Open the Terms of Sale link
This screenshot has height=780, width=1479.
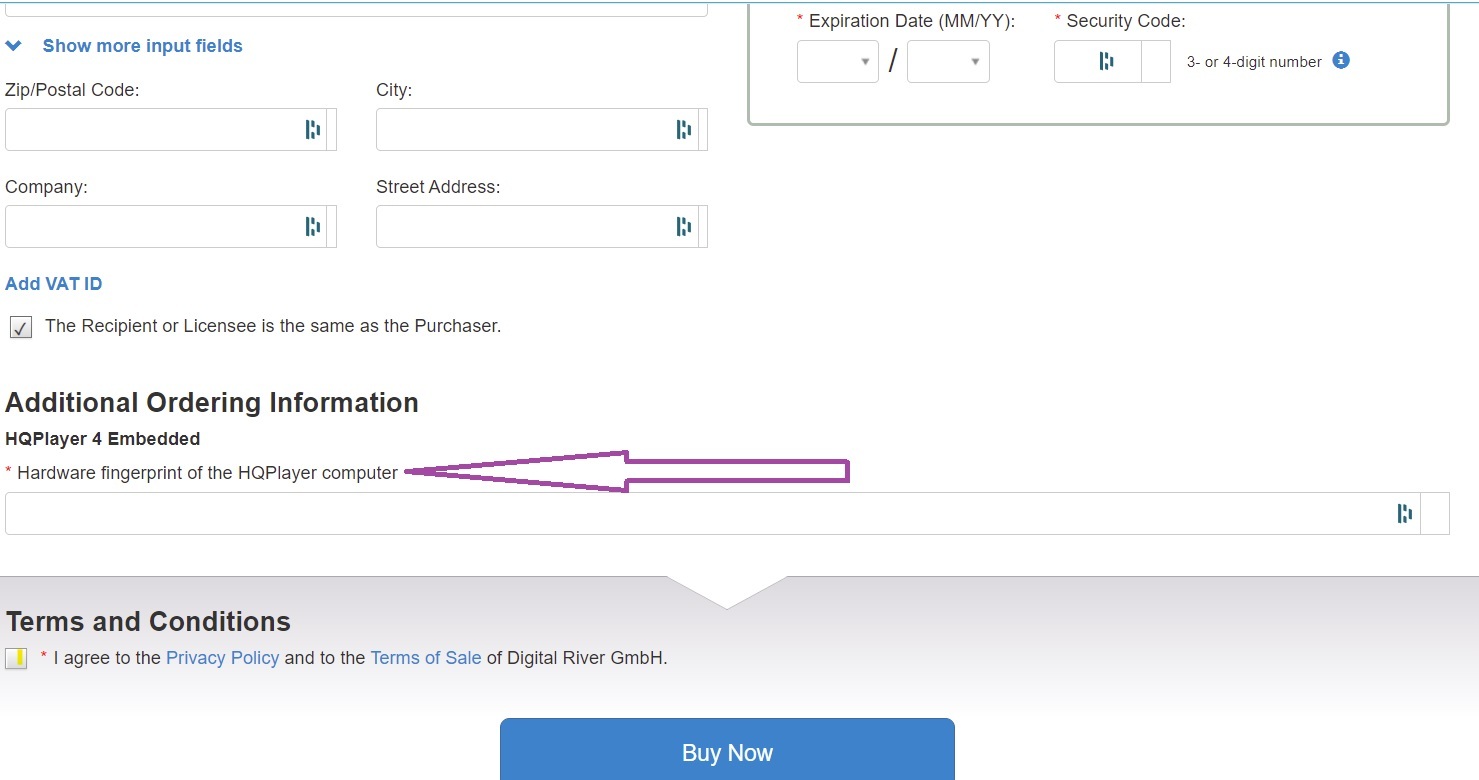click(x=426, y=658)
